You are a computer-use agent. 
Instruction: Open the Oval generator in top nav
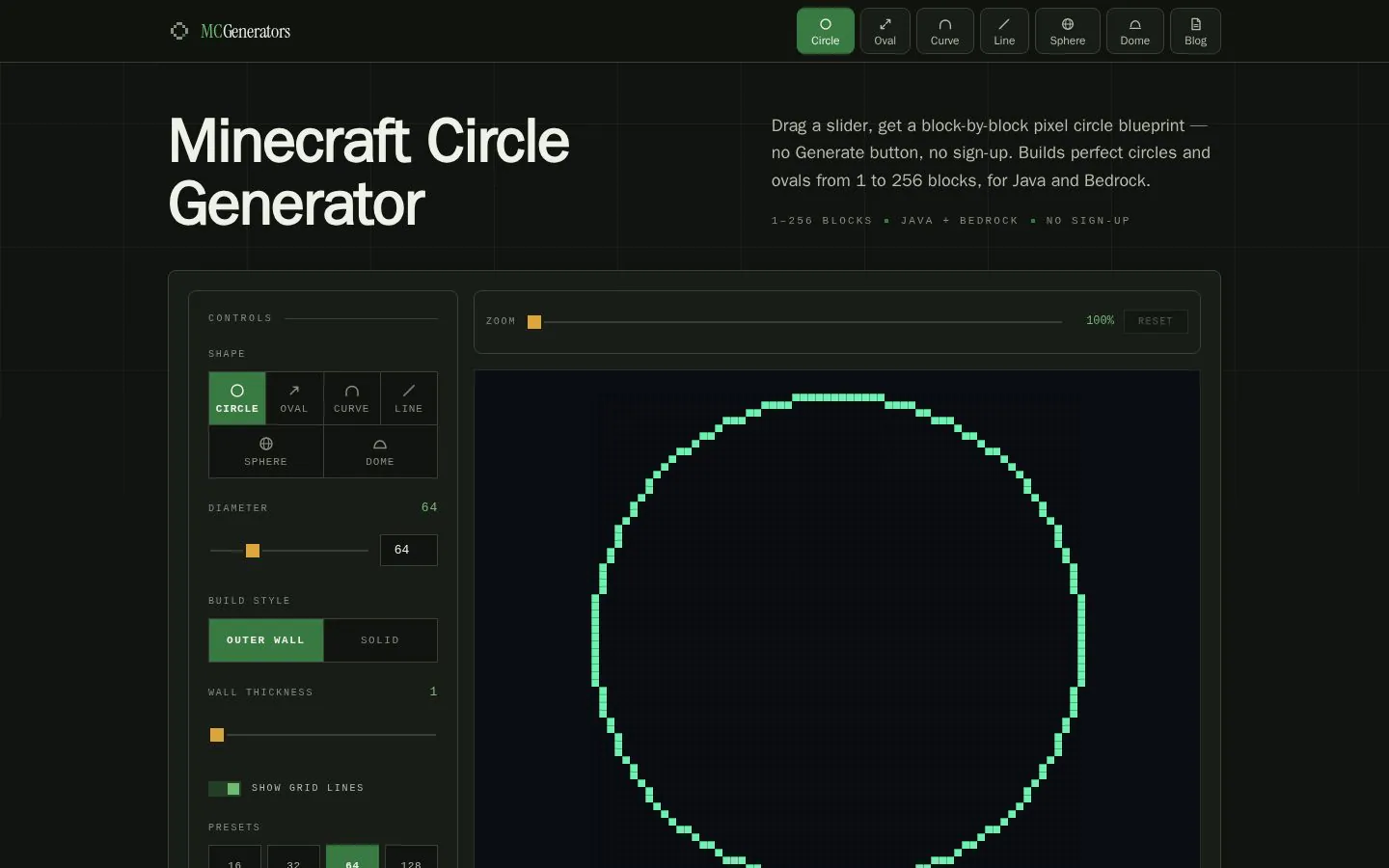885,31
